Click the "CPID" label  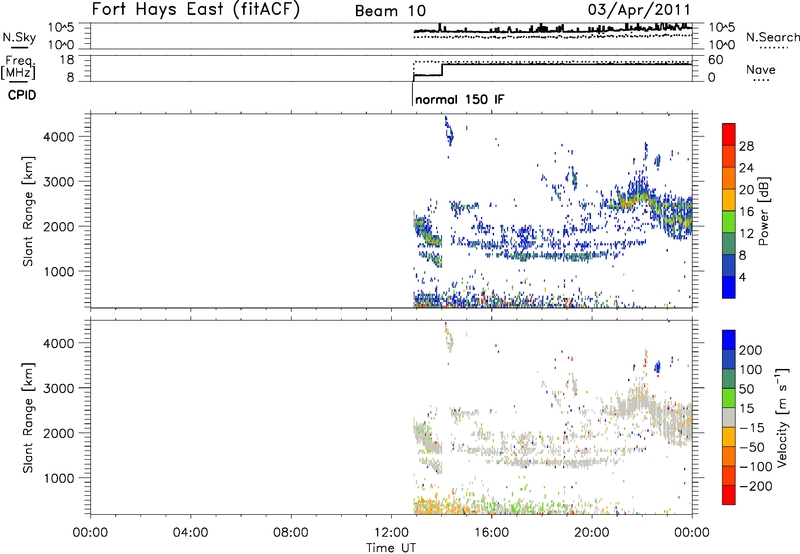pyautogui.click(x=22, y=95)
